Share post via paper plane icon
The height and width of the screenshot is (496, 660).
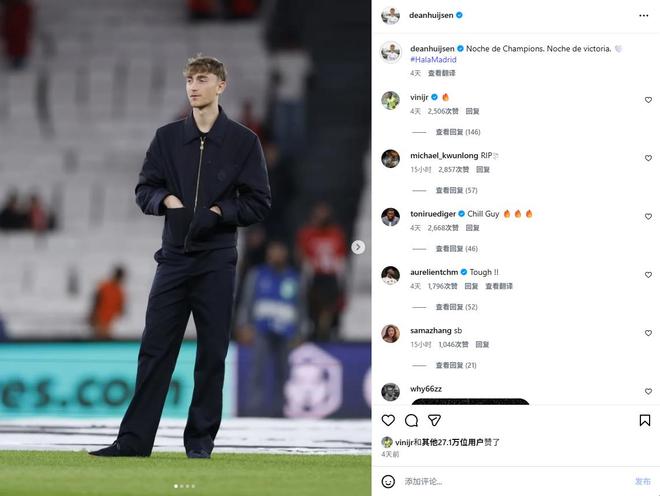(x=434, y=420)
